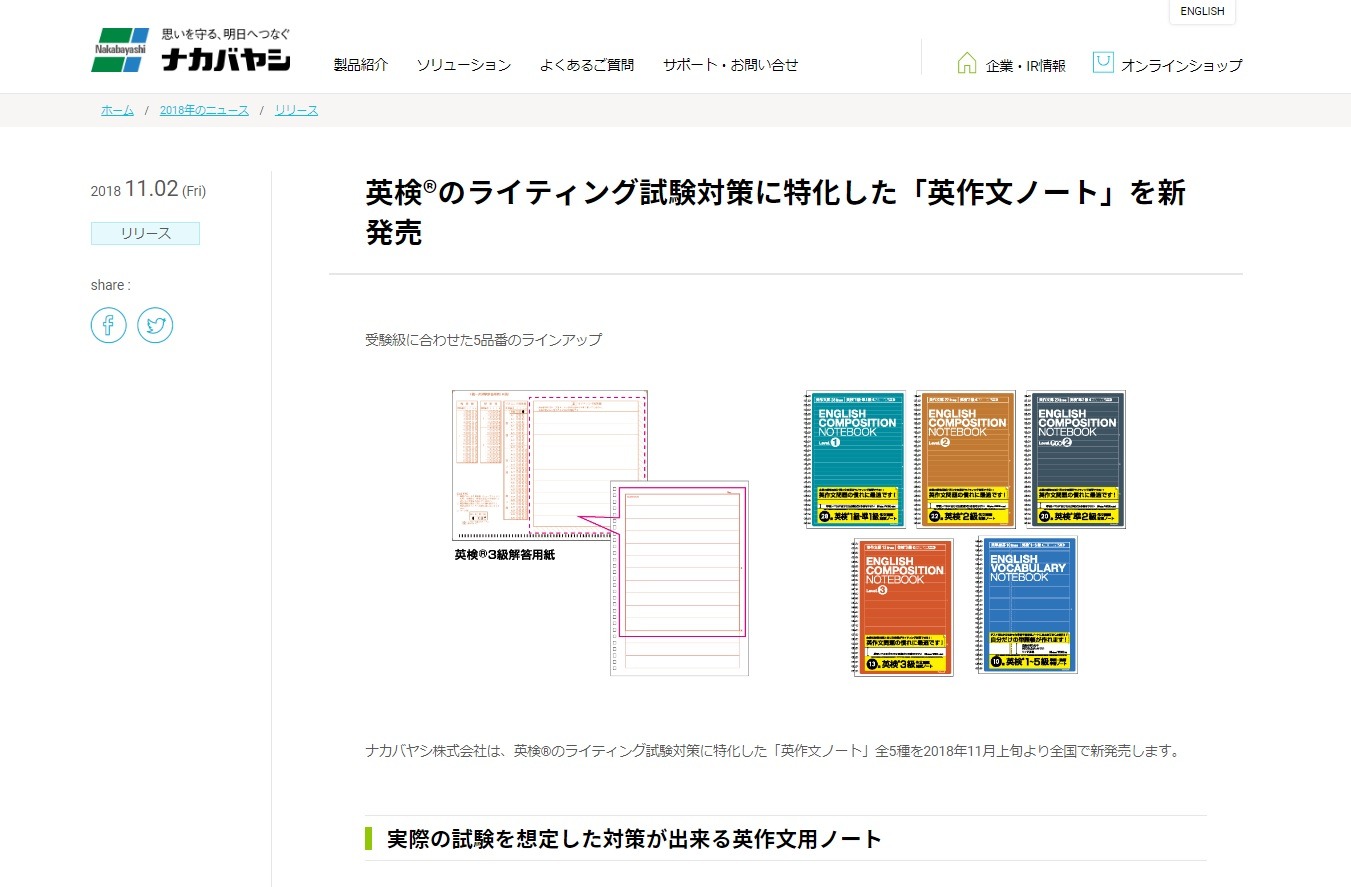
Task: View the blue English Vocabulary Notebook cover
Action: coord(1024,605)
